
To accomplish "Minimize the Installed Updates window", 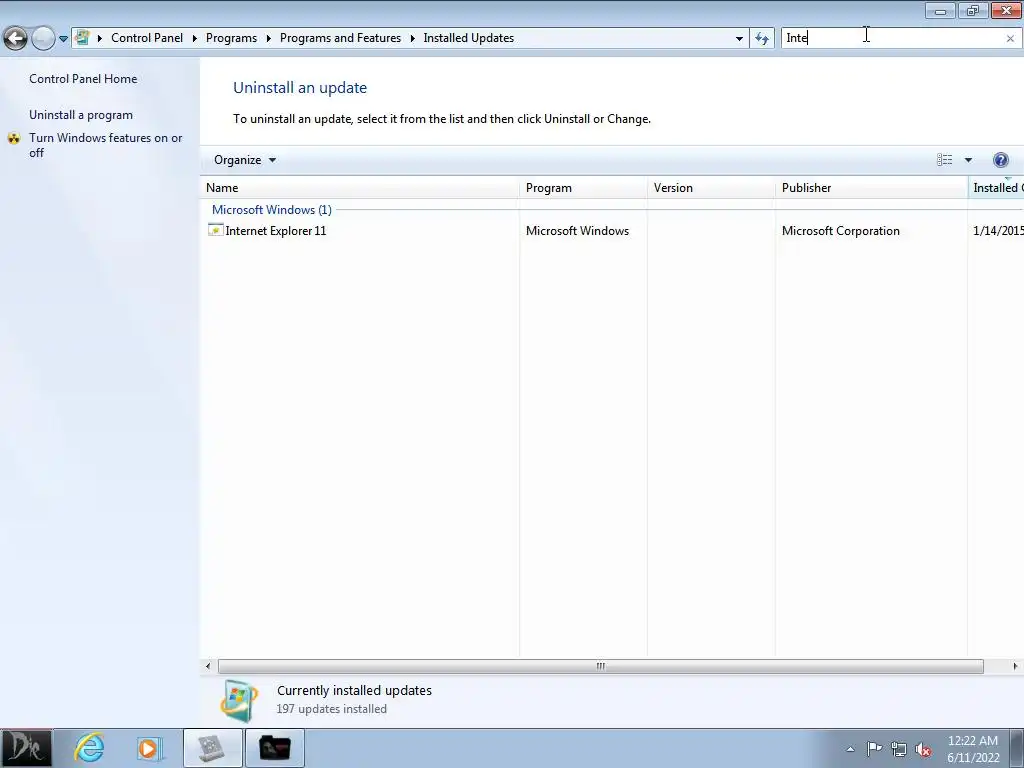I will (x=940, y=10).
